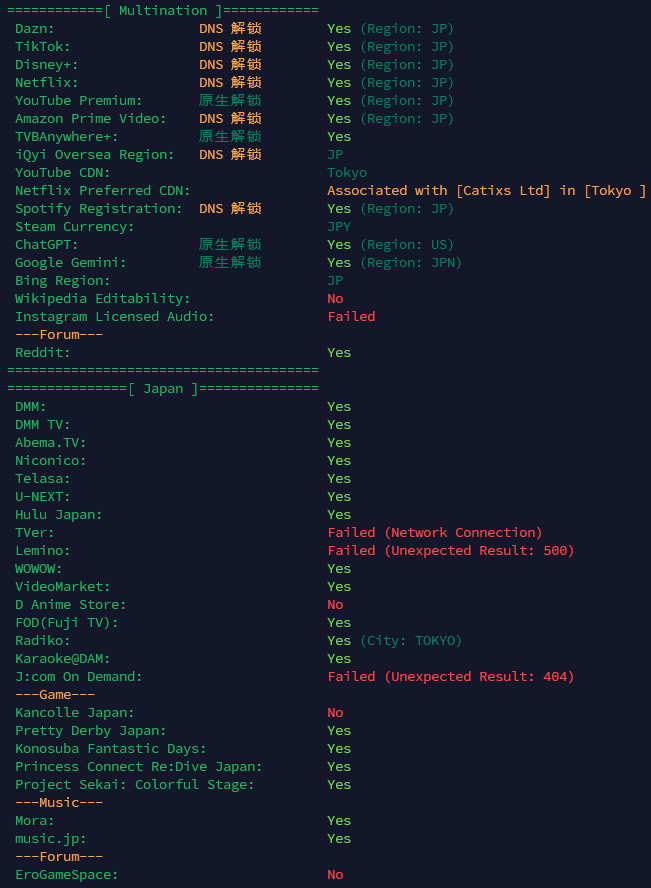Image resolution: width=651 pixels, height=888 pixels.
Task: Click the TikTok row label
Action: [43, 46]
